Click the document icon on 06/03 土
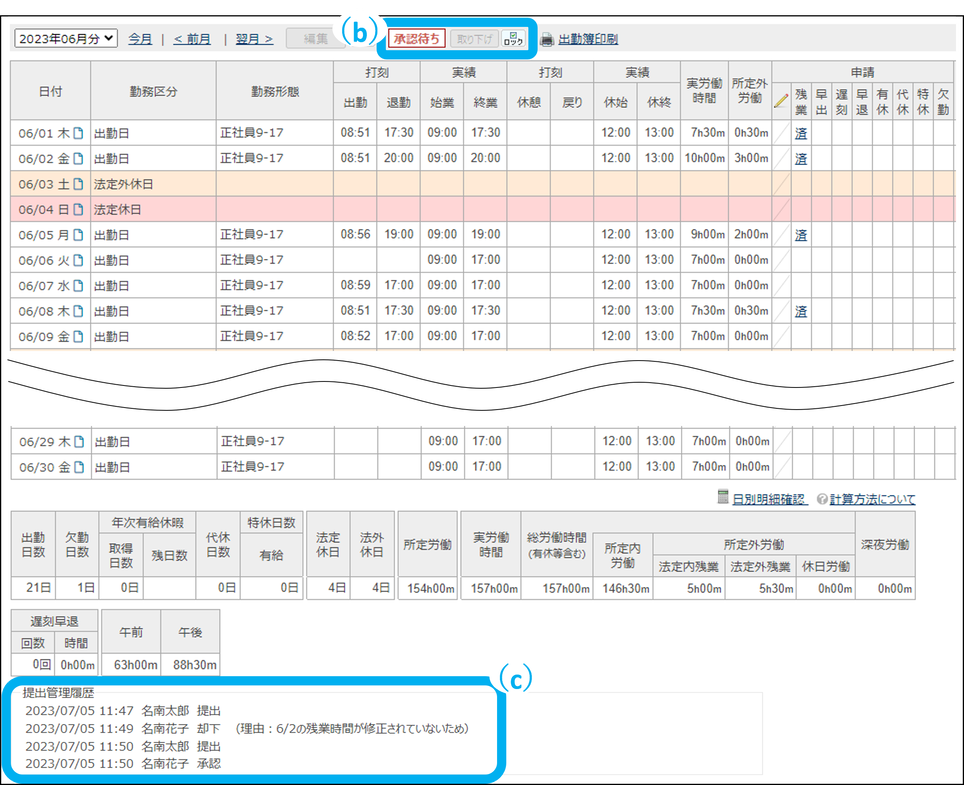The image size is (964, 785). (79, 184)
